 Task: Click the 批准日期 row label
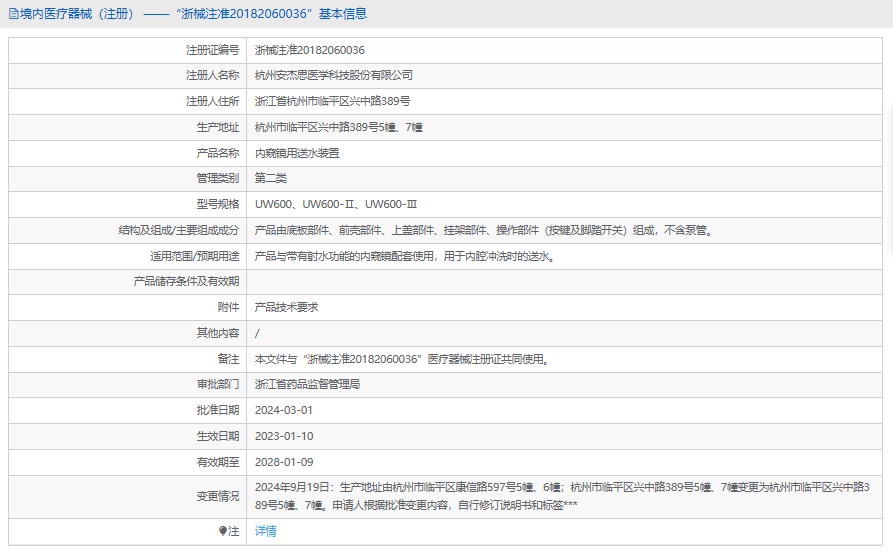218,410
